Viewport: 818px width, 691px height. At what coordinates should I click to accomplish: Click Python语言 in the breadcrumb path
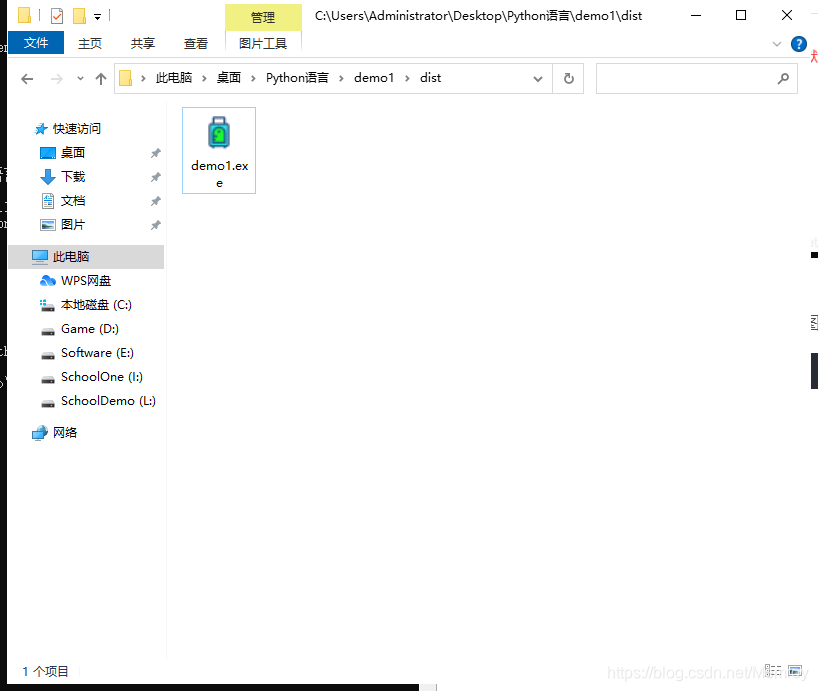tap(297, 77)
